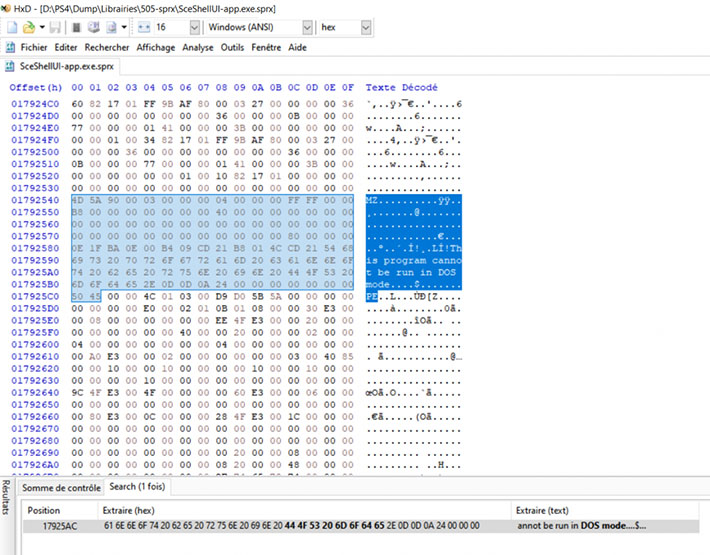This screenshot has height=555, width=710.
Task: Expand the disk image dropdown arrow
Action: 124,27
